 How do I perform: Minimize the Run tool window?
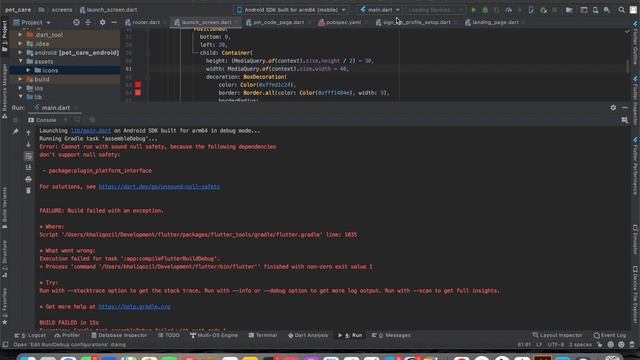click(x=625, y=107)
